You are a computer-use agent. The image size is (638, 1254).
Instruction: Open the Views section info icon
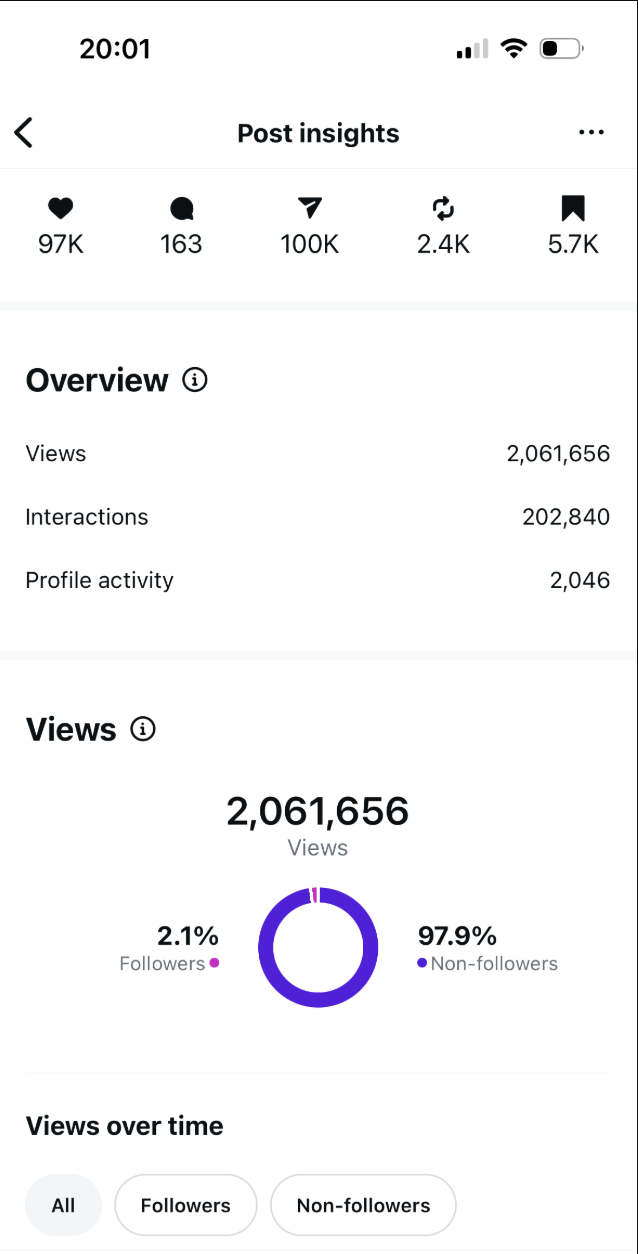coord(143,730)
